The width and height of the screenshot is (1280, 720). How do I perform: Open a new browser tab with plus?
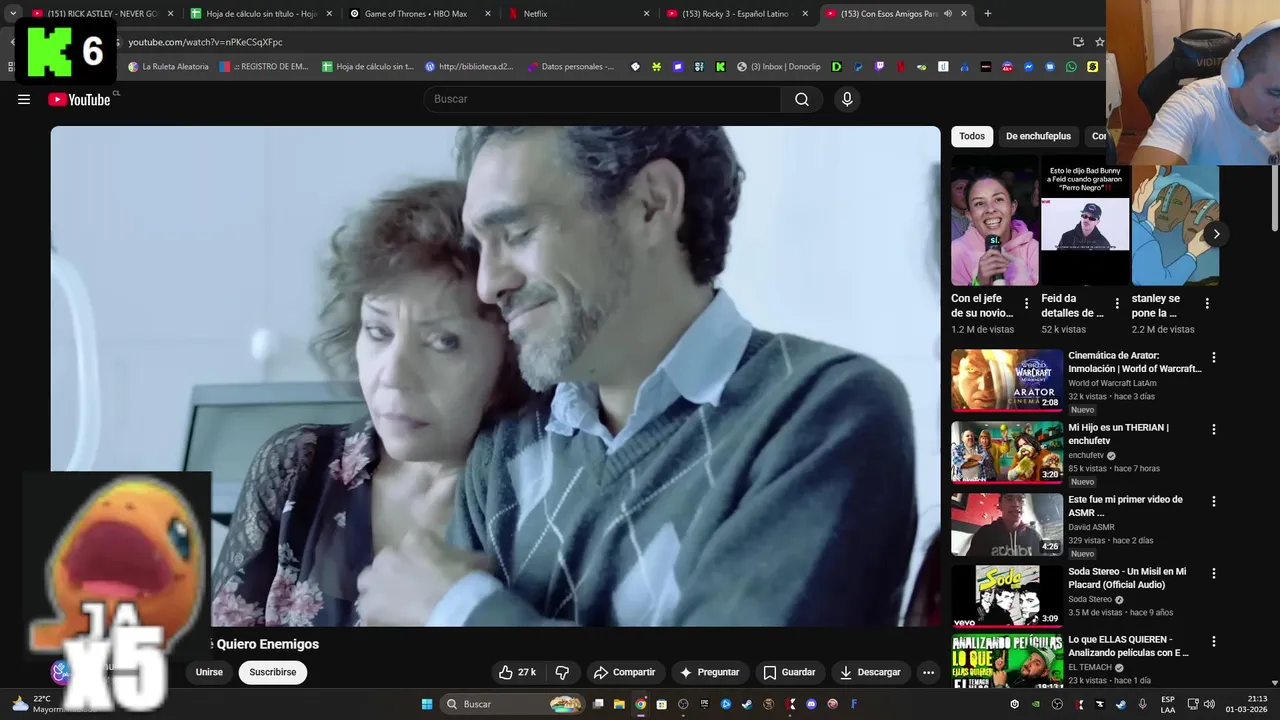click(988, 14)
